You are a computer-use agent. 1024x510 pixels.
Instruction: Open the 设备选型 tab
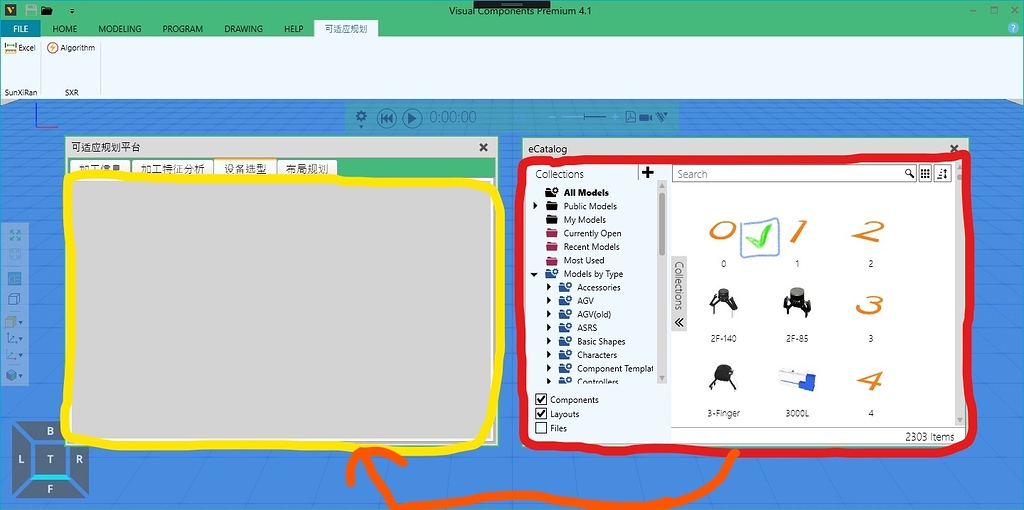pyautogui.click(x=246, y=168)
